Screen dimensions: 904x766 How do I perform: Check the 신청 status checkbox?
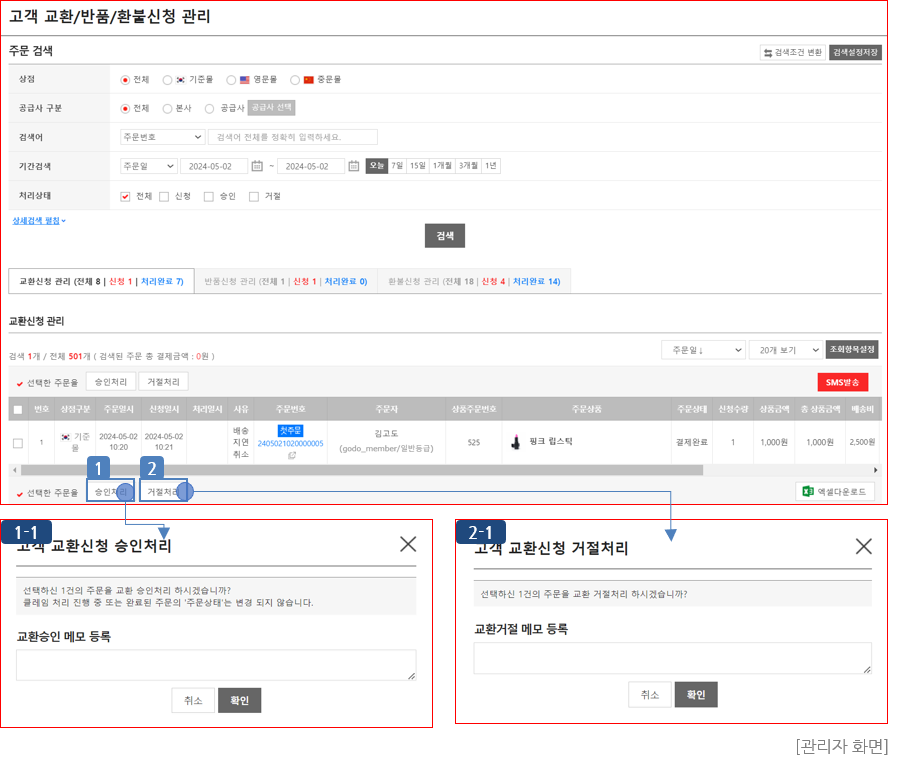164,196
